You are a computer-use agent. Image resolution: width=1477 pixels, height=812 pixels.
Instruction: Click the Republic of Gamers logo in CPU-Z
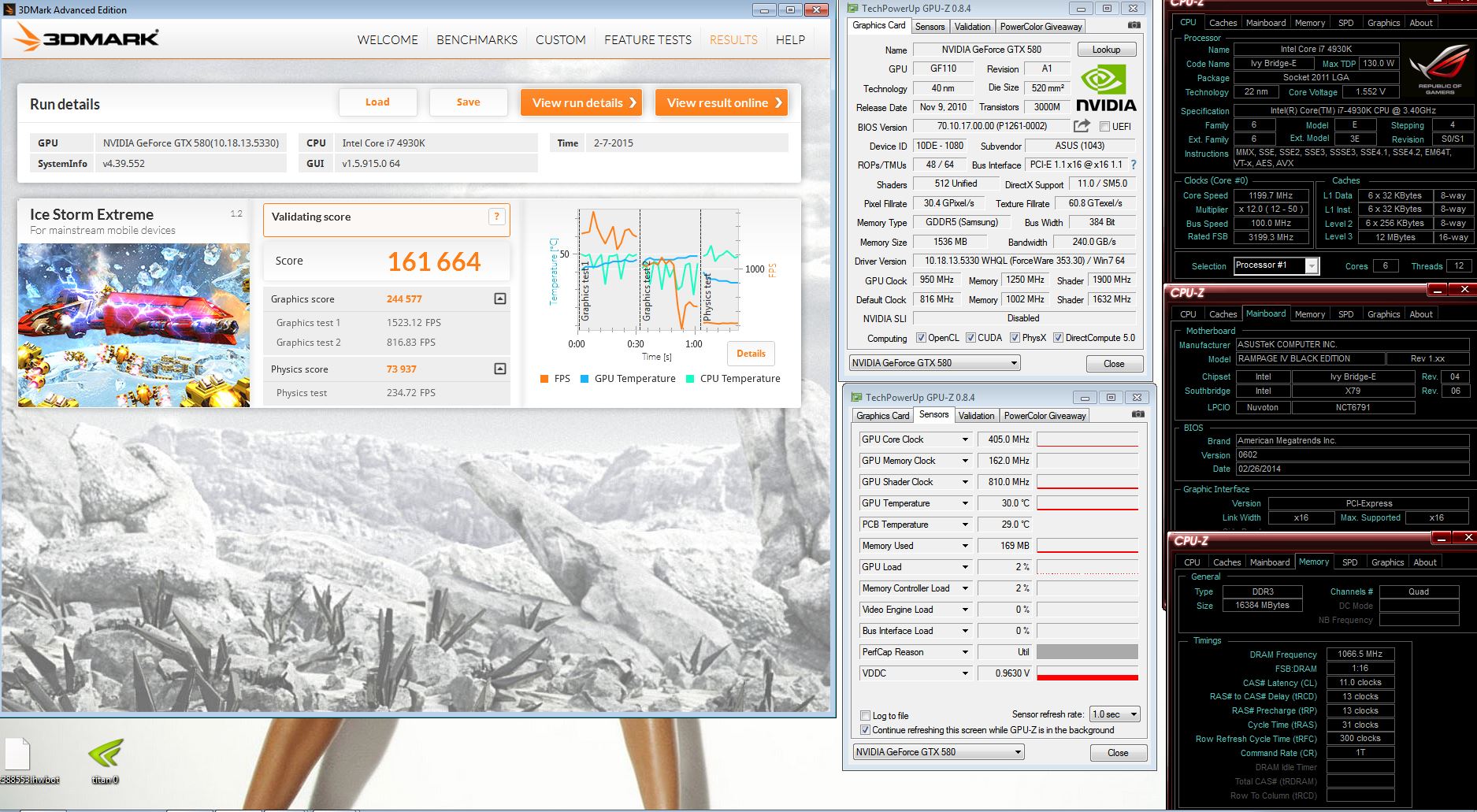pyautogui.click(x=1439, y=71)
